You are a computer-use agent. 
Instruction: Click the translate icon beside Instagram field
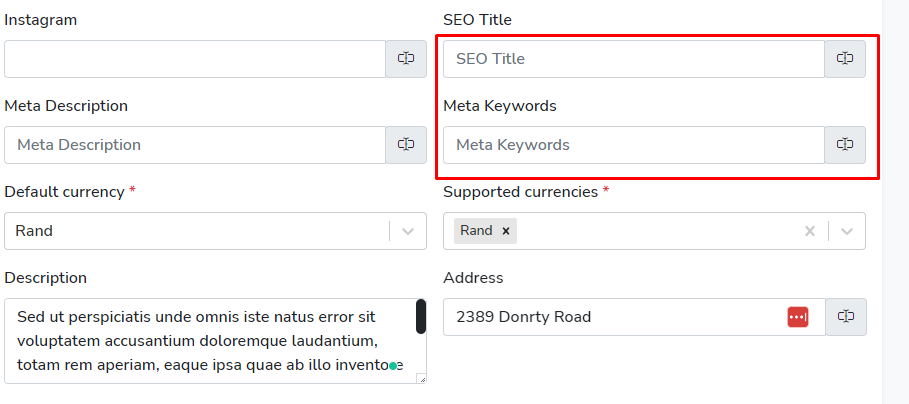(406, 59)
